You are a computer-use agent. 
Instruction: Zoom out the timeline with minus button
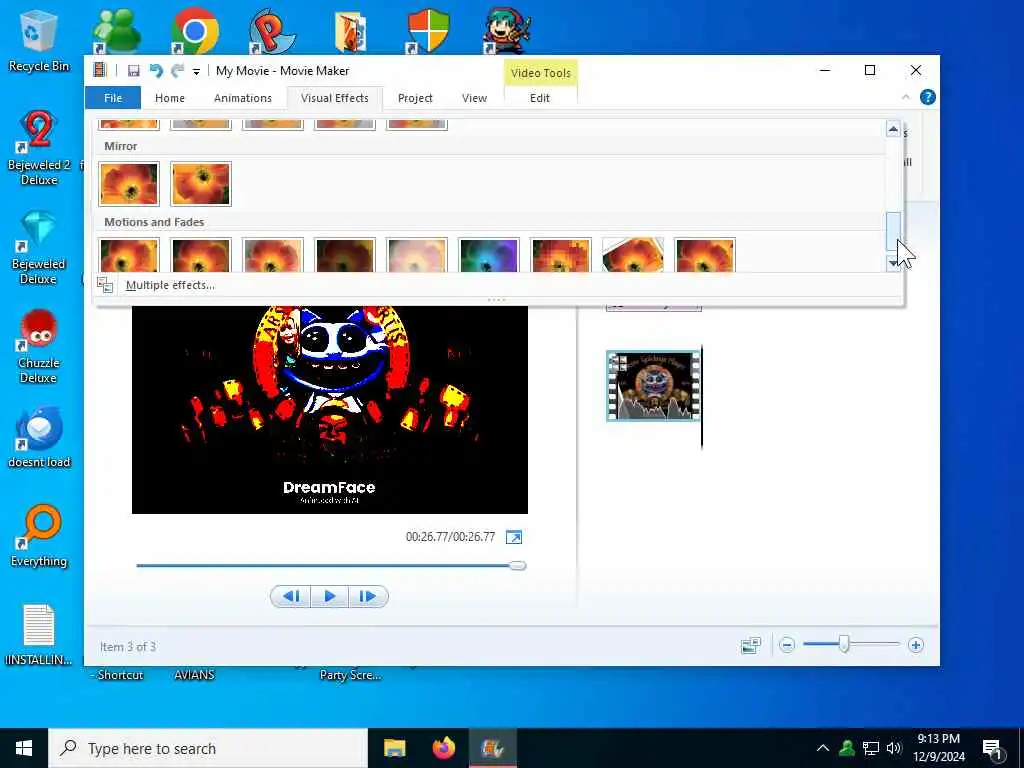(x=787, y=645)
